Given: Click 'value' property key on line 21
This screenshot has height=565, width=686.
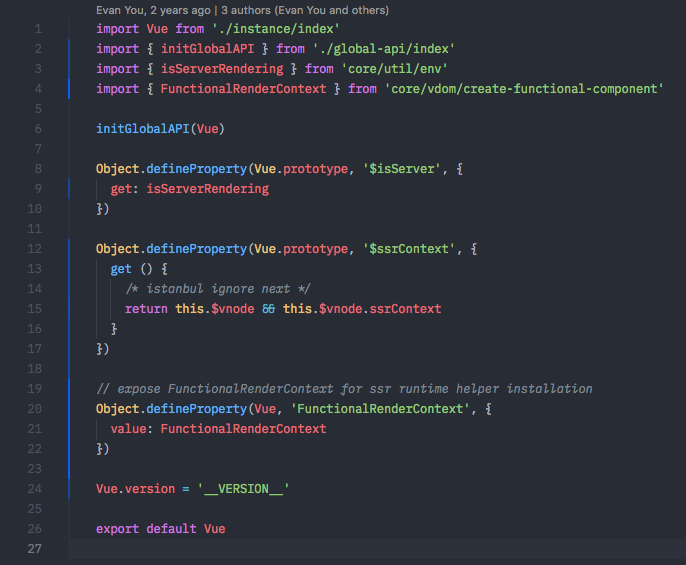Looking at the screenshot, I should (128, 429).
